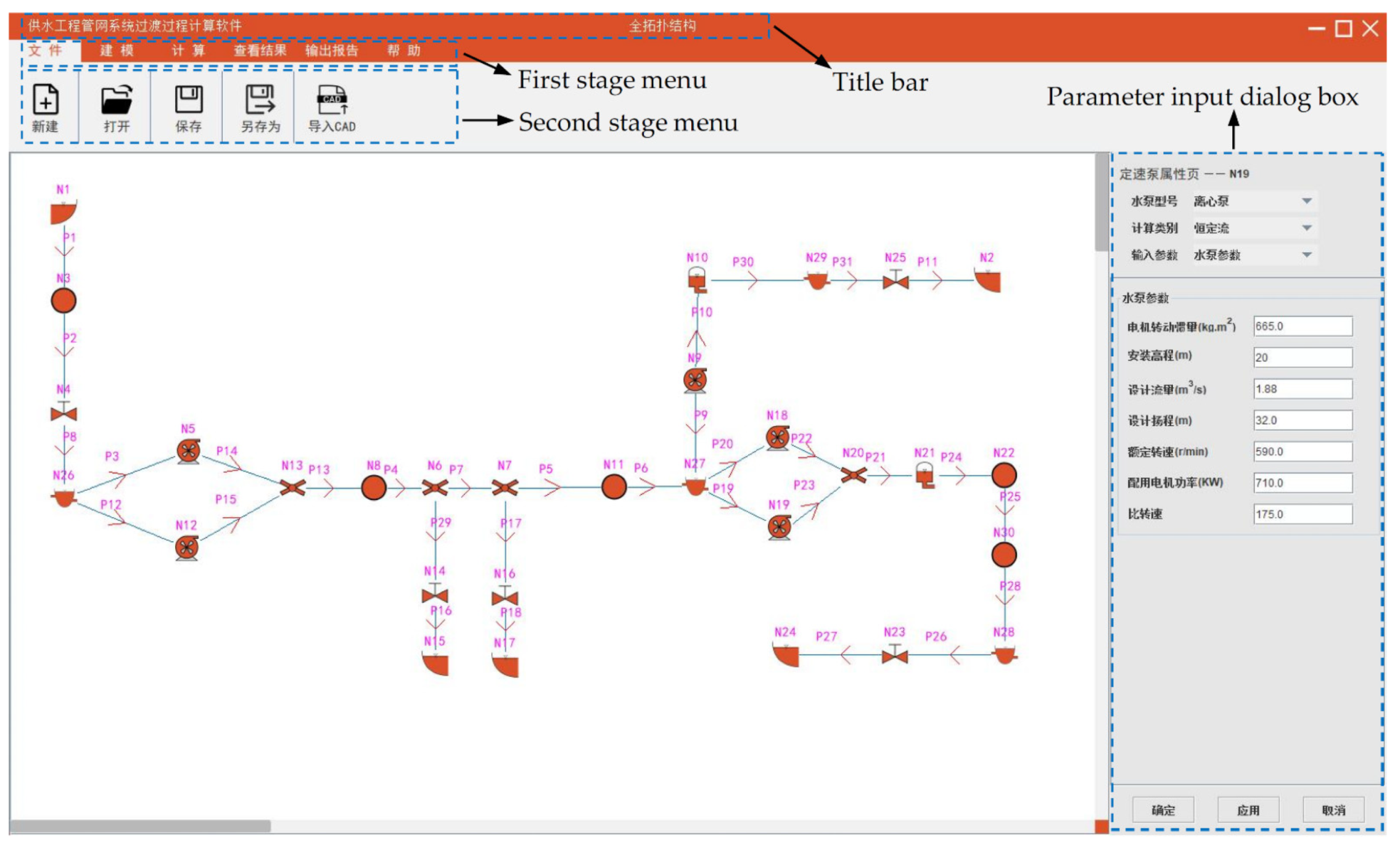Image resolution: width=1400 pixels, height=847 pixels.
Task: Click the 新建 (New) file icon
Action: [x=46, y=100]
